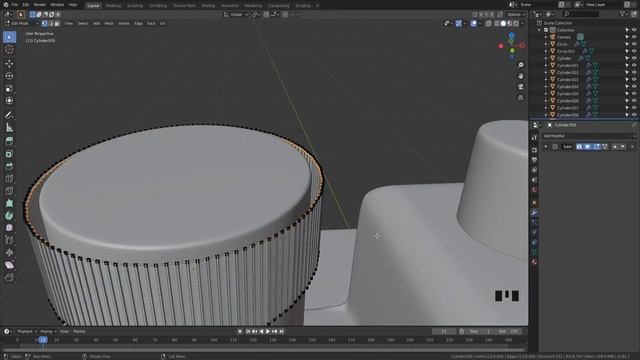The height and width of the screenshot is (360, 640).
Task: Select the Measure tool
Action: 9,128
